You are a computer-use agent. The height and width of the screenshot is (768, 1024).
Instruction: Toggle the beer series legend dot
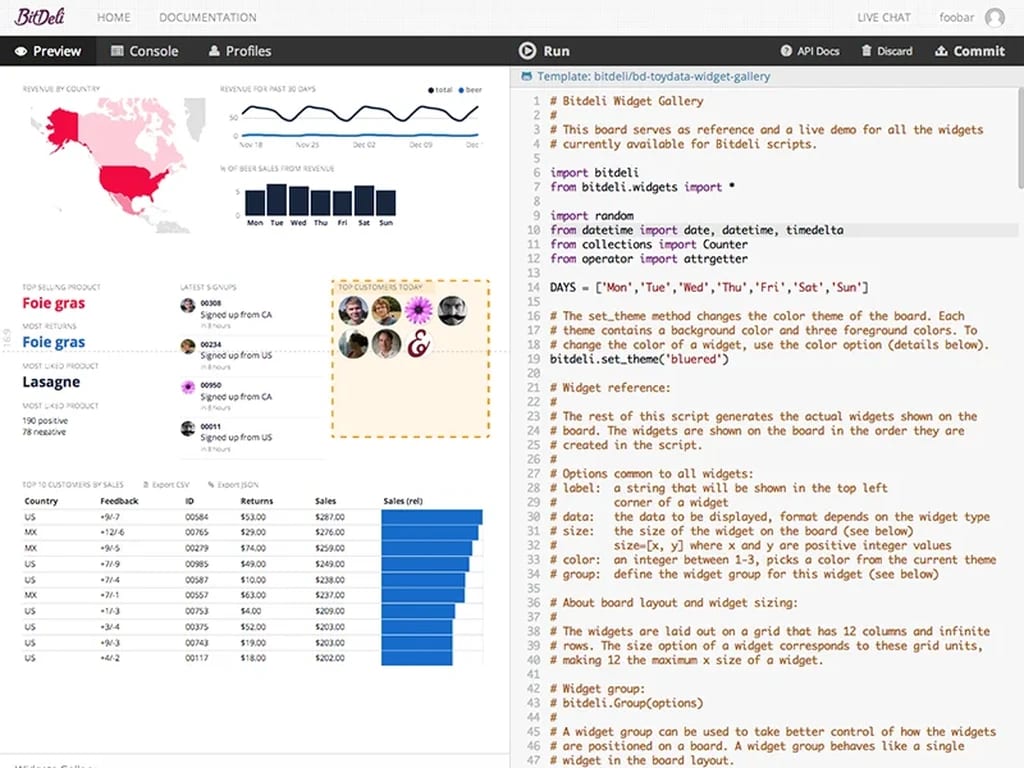(x=461, y=90)
